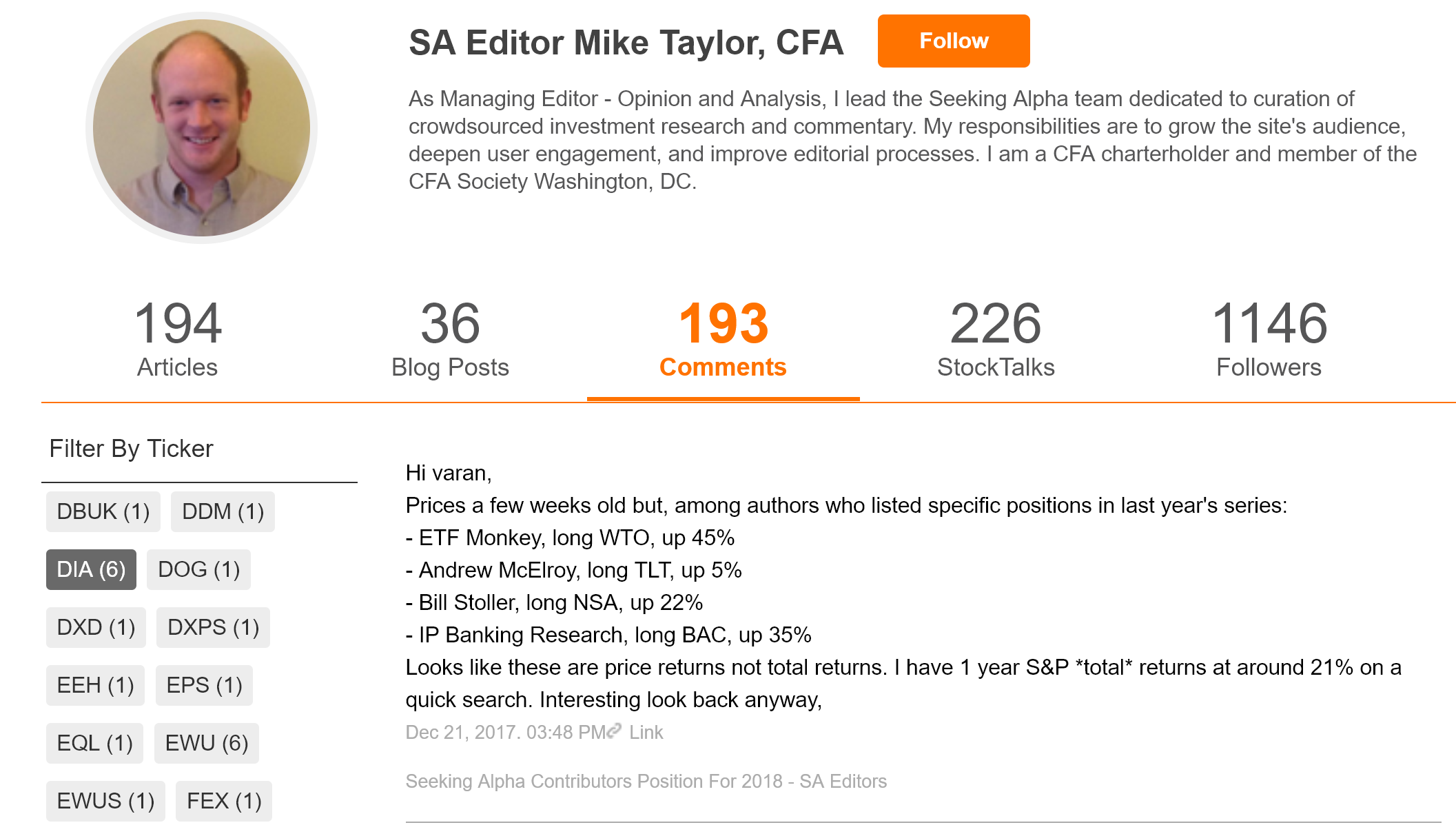Open the comment's permalink Link
The width and height of the screenshot is (1456, 825).
646,732
